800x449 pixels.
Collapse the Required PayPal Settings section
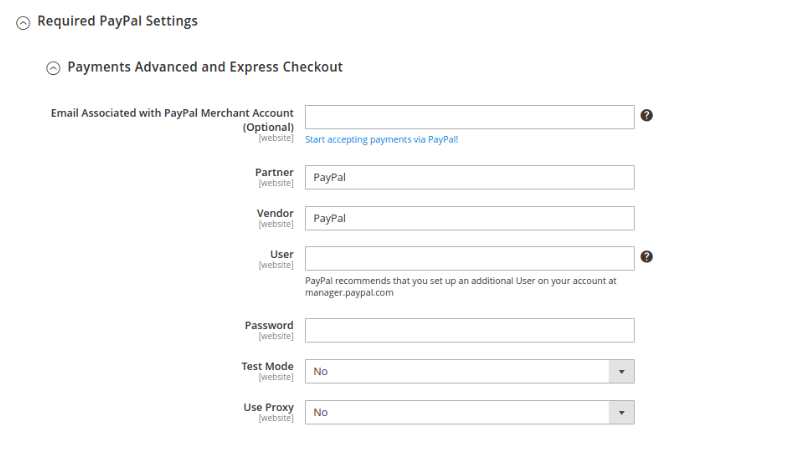point(23,23)
